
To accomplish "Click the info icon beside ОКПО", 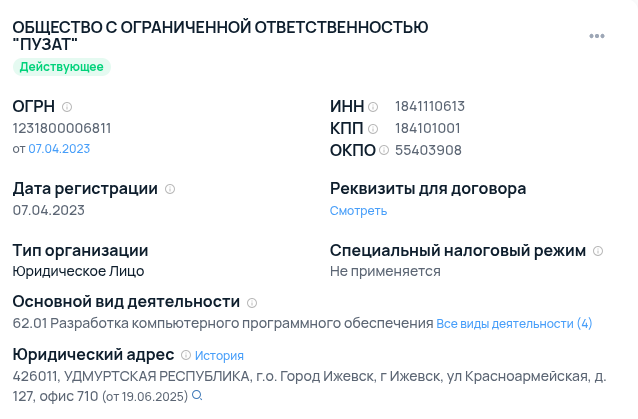I will 384,151.
